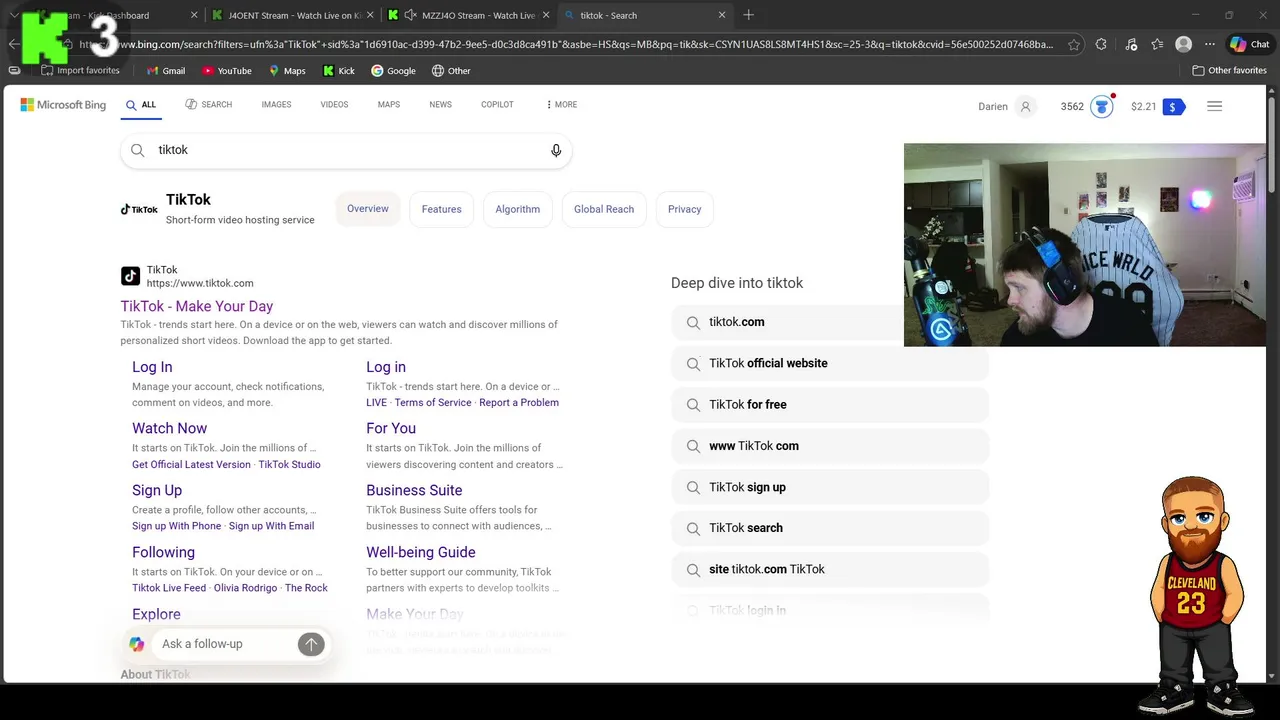Open the Copilot Chat button in toolbar
This screenshot has height=720, width=1280.
[1250, 44]
